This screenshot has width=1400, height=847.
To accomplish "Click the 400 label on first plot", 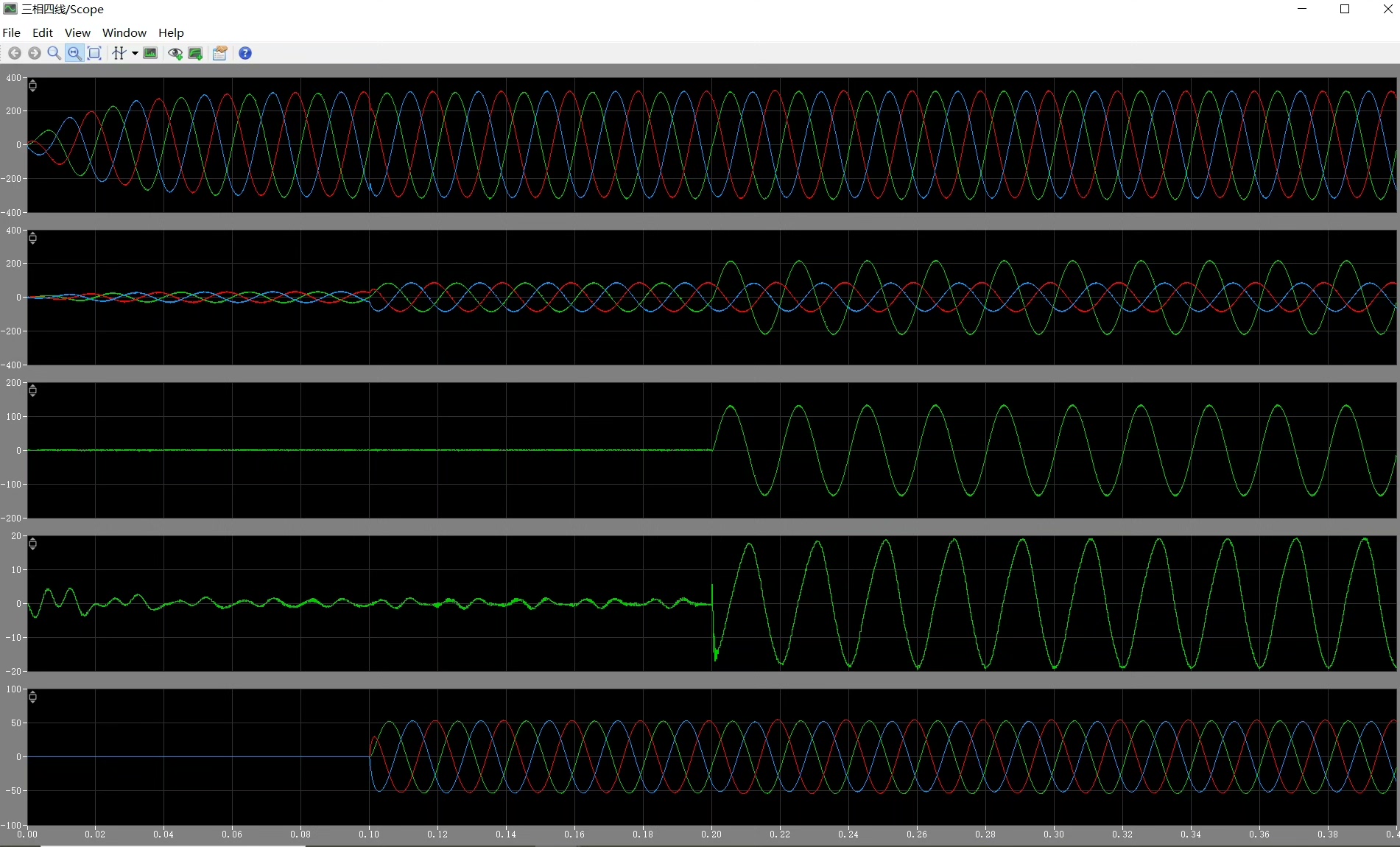I will click(13, 77).
